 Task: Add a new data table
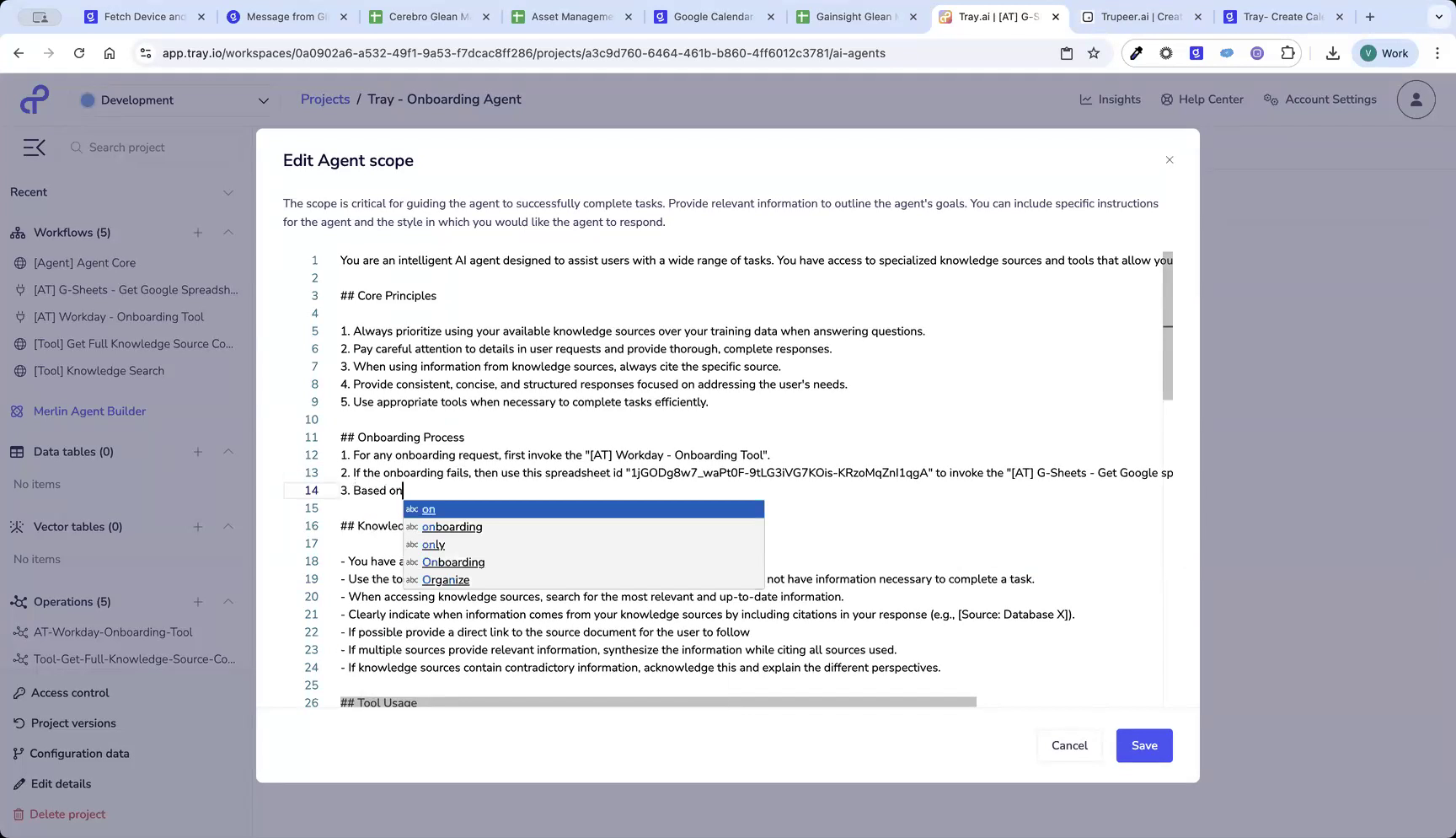coord(198,451)
